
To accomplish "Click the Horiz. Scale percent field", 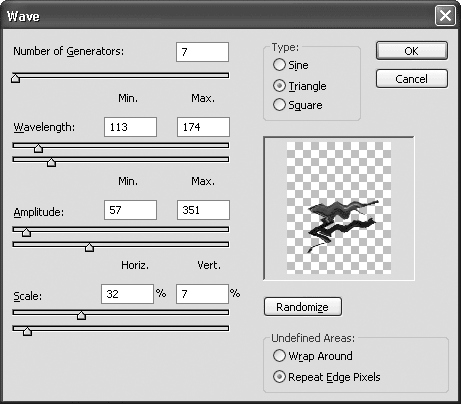I will (x=127, y=294).
